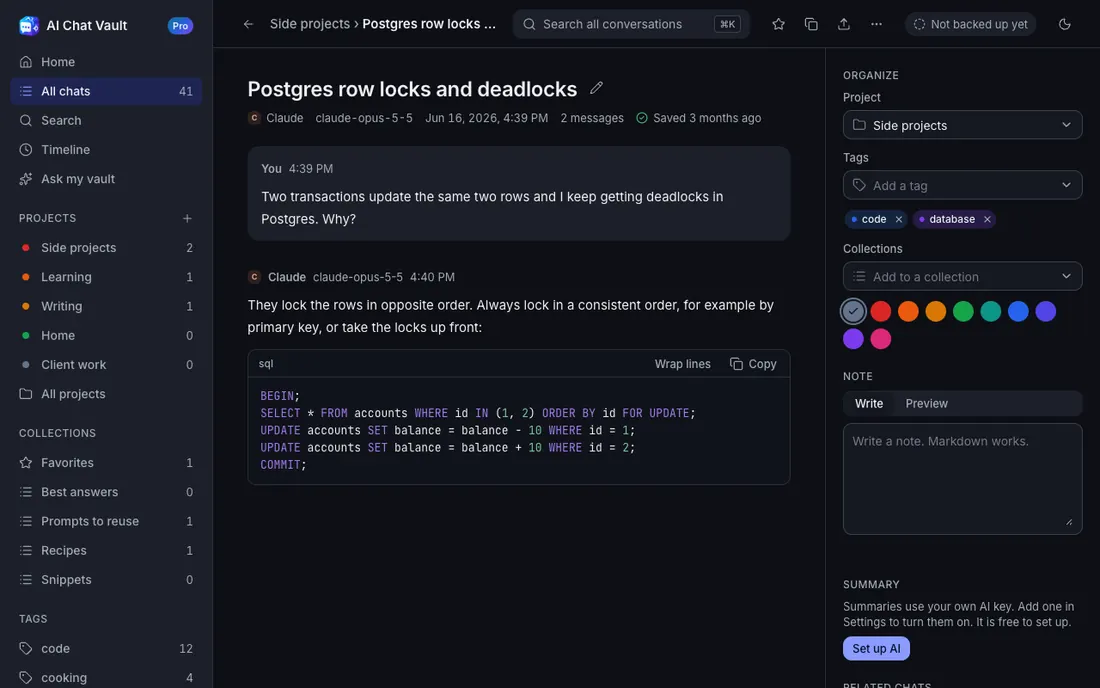Click the export/share icon in toolbar
The width and height of the screenshot is (1100, 688).
tap(843, 24)
